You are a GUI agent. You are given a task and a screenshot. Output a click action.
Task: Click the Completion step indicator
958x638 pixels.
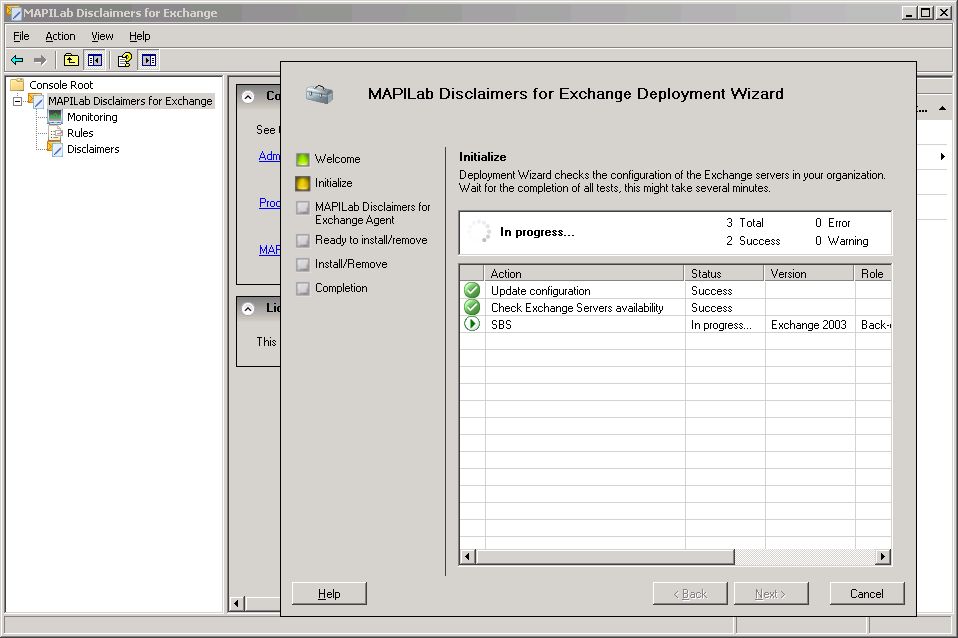[302, 288]
